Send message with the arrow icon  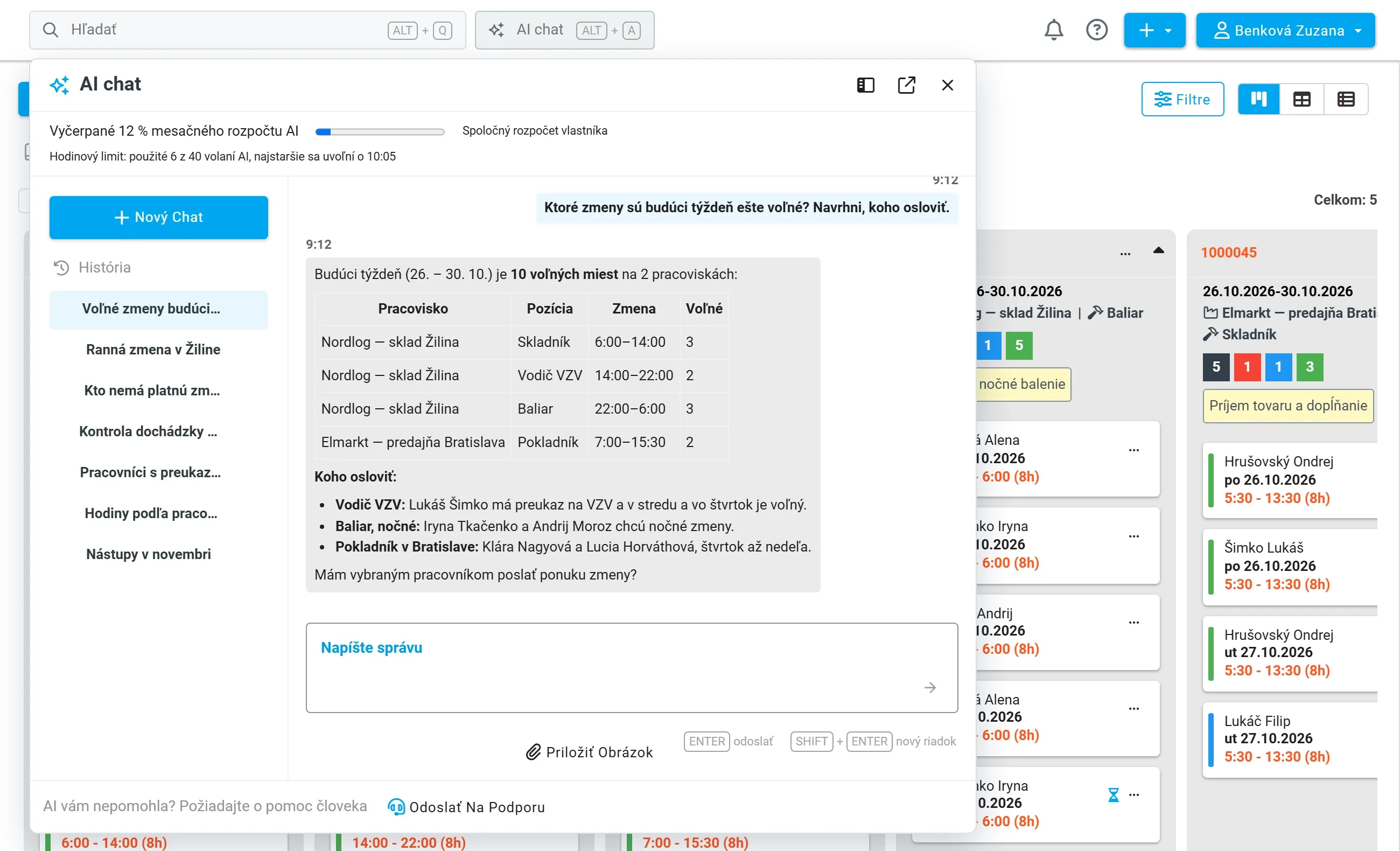tap(929, 688)
